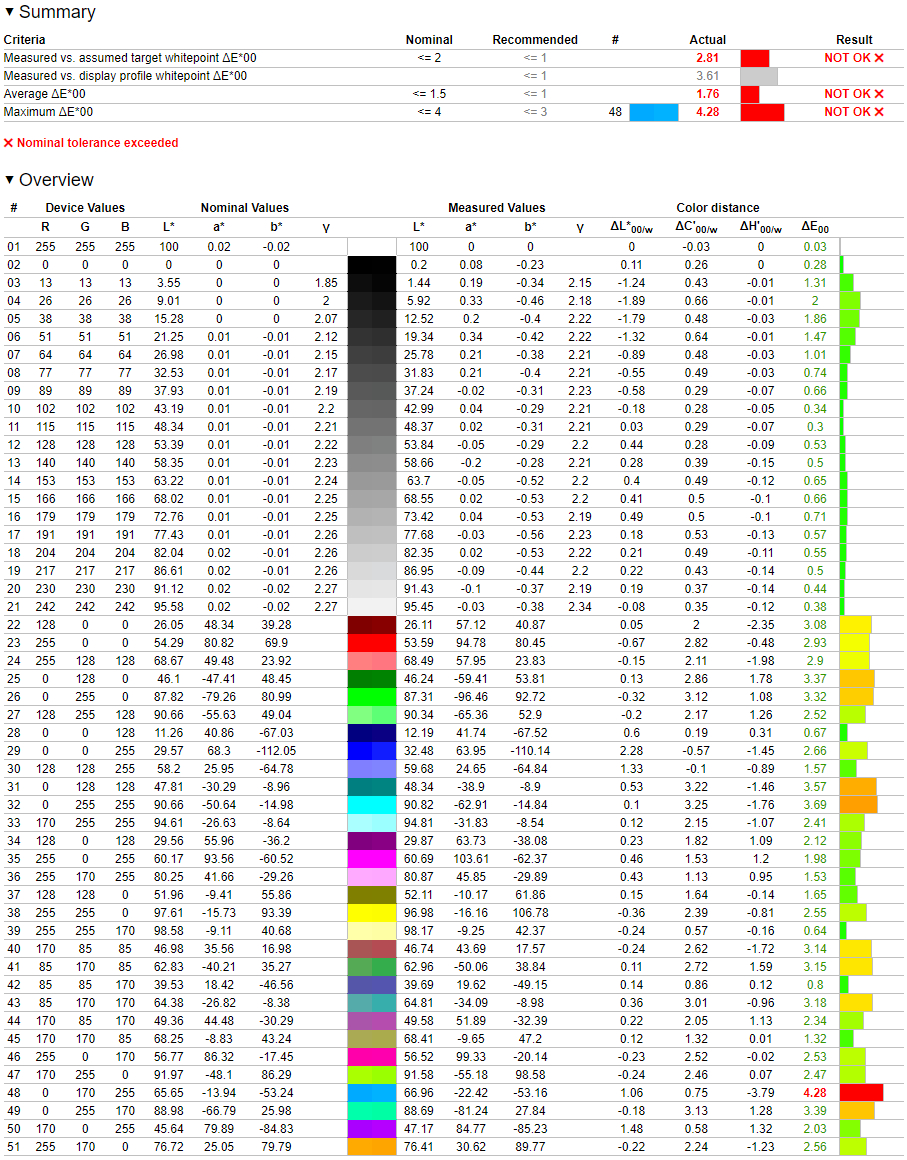Click NOT OK result for Average ΔE*00

pyautogui.click(x=854, y=94)
